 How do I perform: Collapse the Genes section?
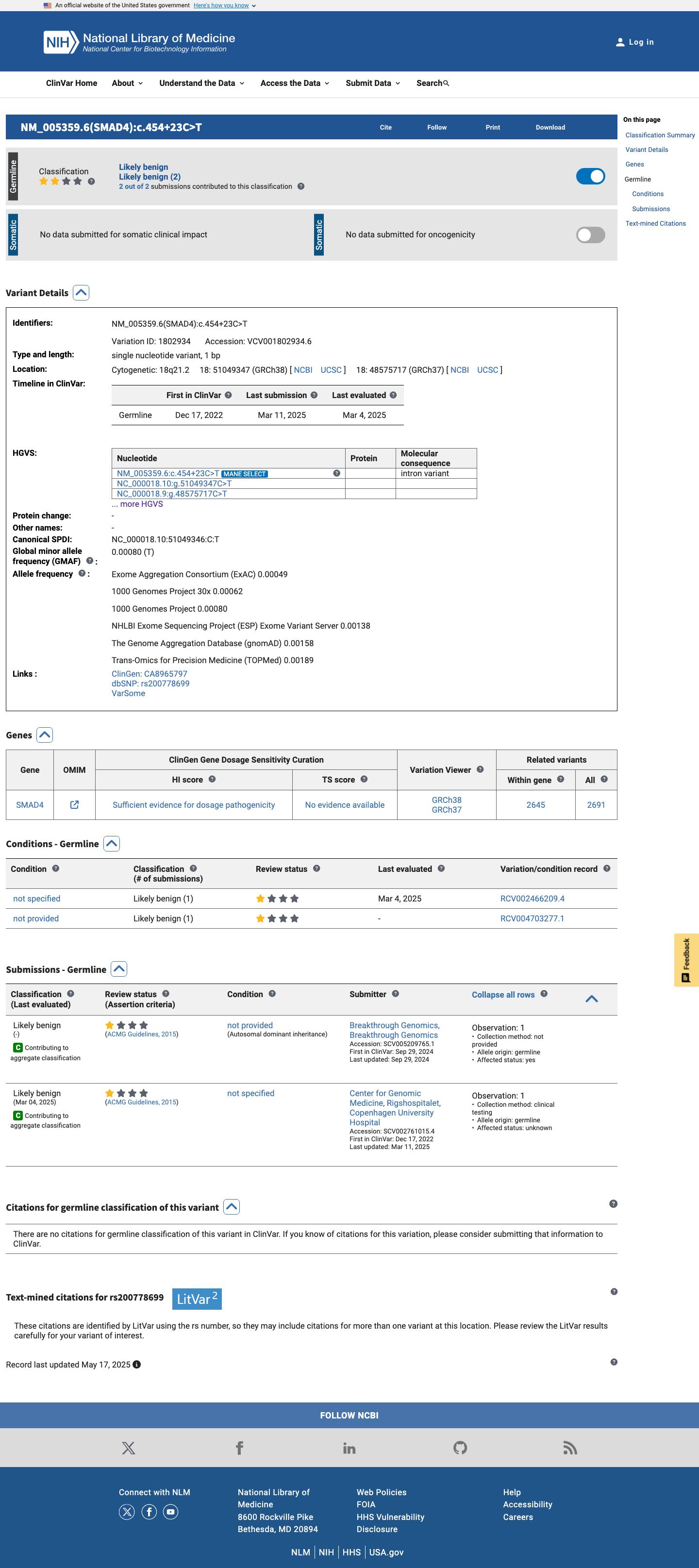pos(45,735)
